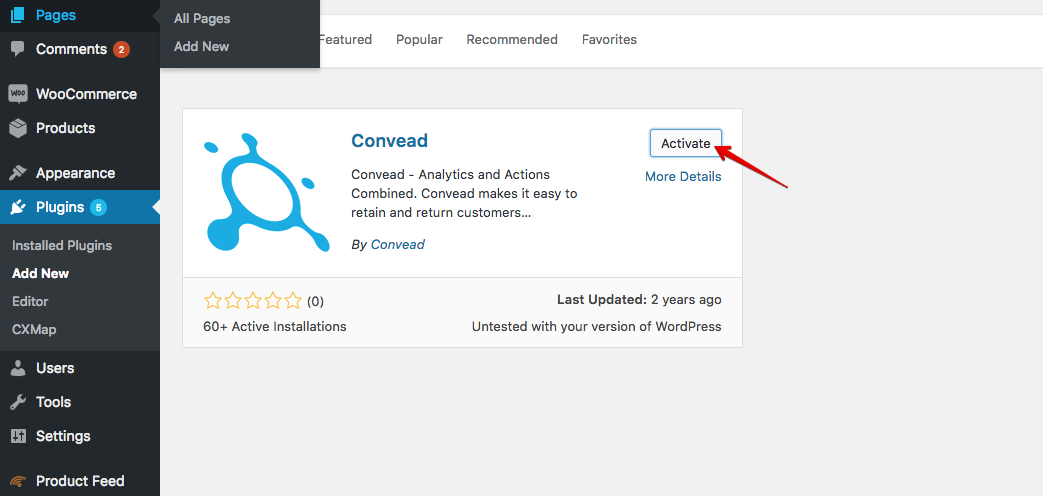Open the Favorites tab
The height and width of the screenshot is (496, 1043).
click(609, 40)
